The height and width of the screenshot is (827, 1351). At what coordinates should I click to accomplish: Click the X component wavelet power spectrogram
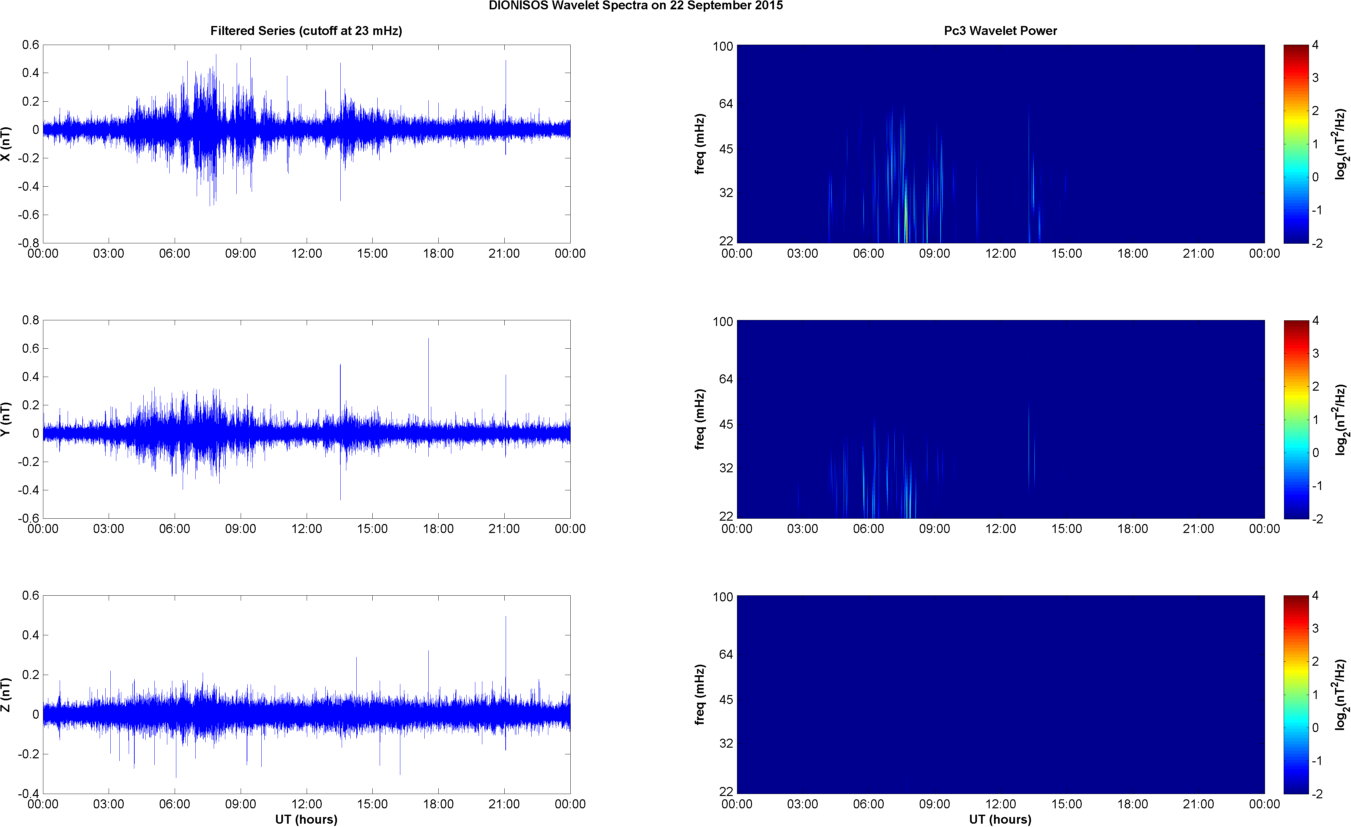1001,143
